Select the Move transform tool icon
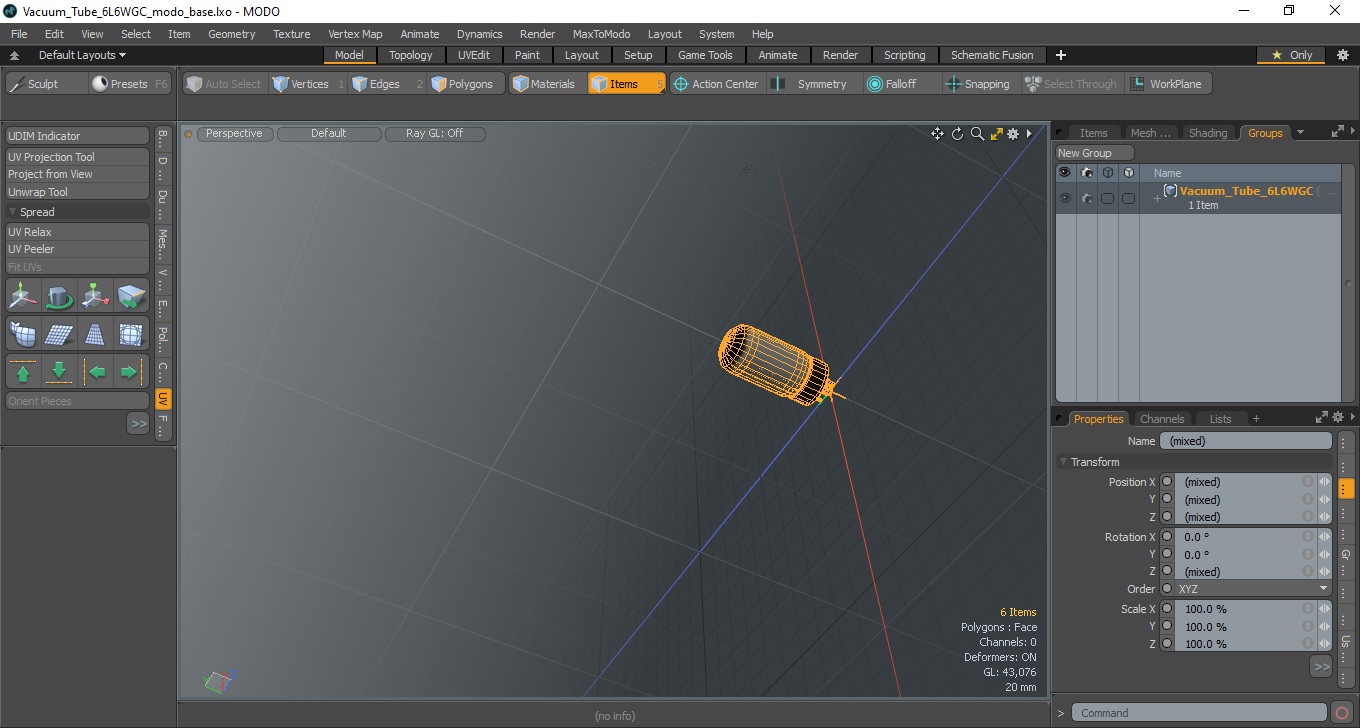The width and height of the screenshot is (1360, 728). [x=23, y=296]
